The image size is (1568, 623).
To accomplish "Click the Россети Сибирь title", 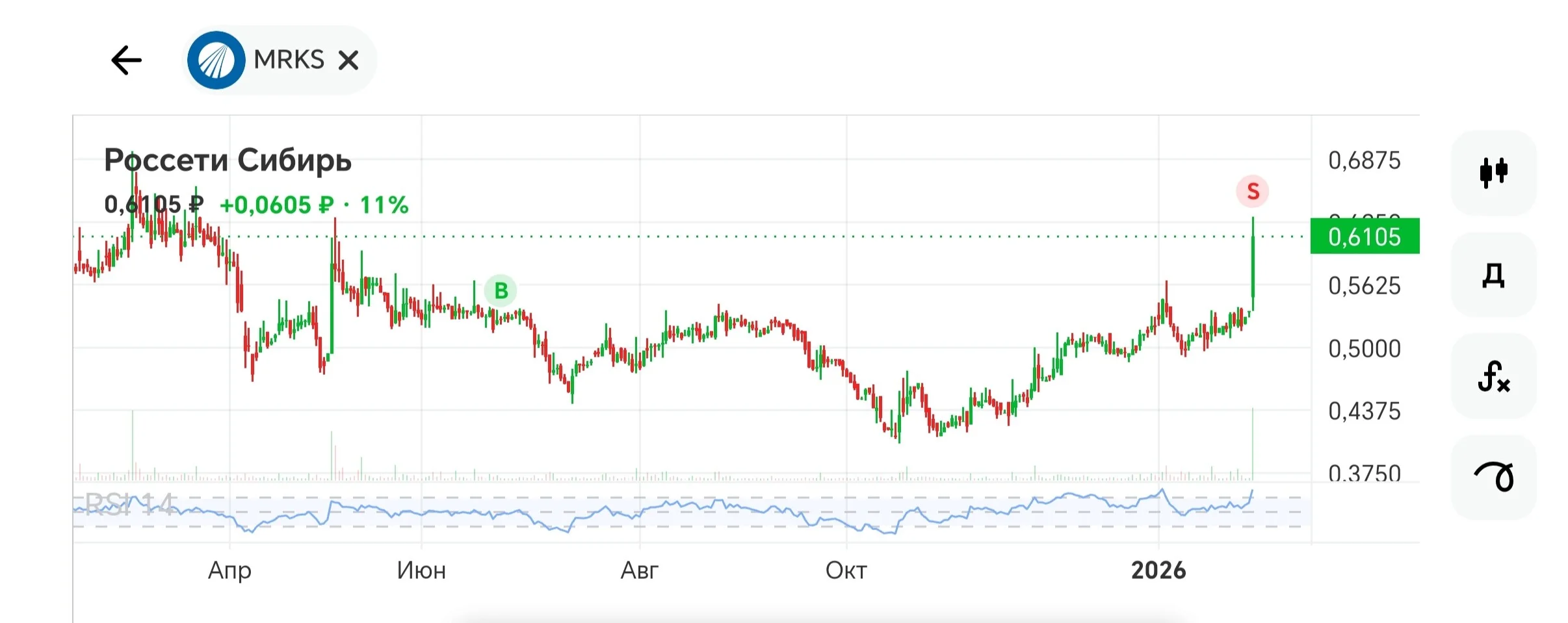I will point(228,160).
